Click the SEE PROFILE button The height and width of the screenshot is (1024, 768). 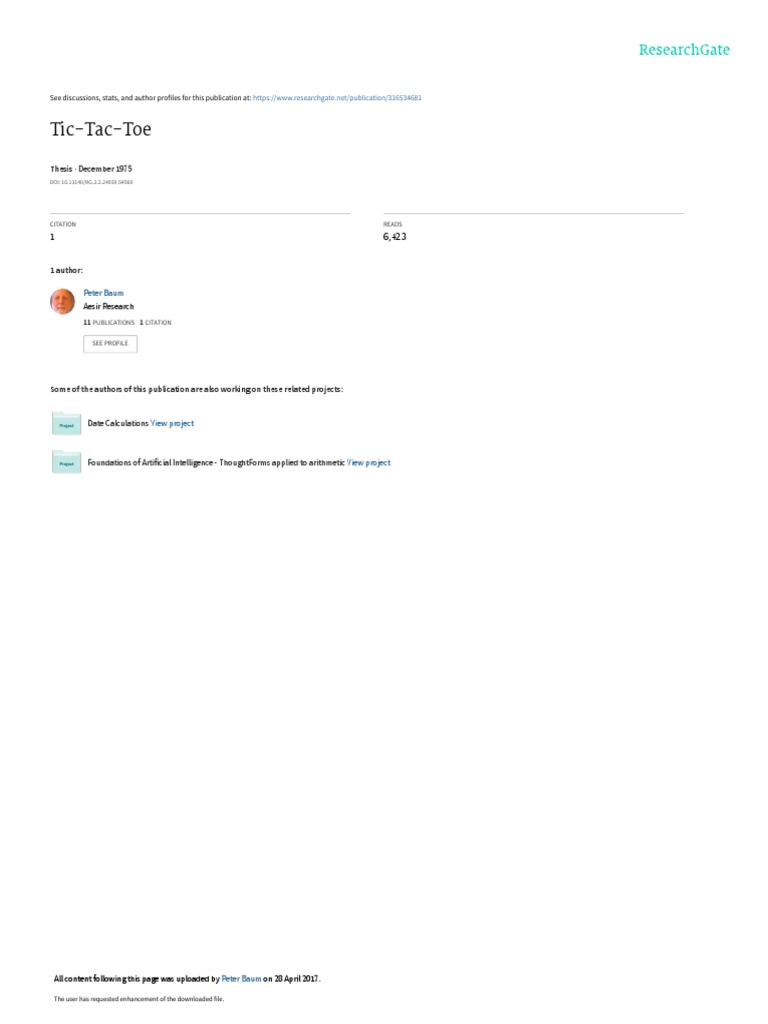click(110, 344)
